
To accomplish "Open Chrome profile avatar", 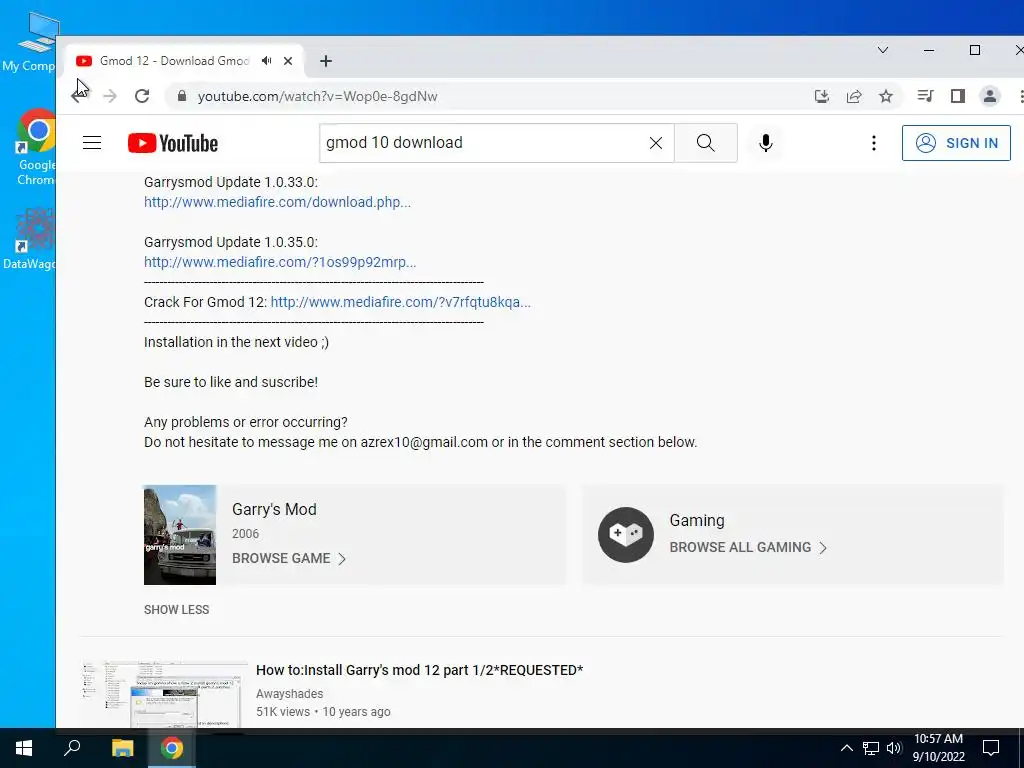I will point(989,97).
